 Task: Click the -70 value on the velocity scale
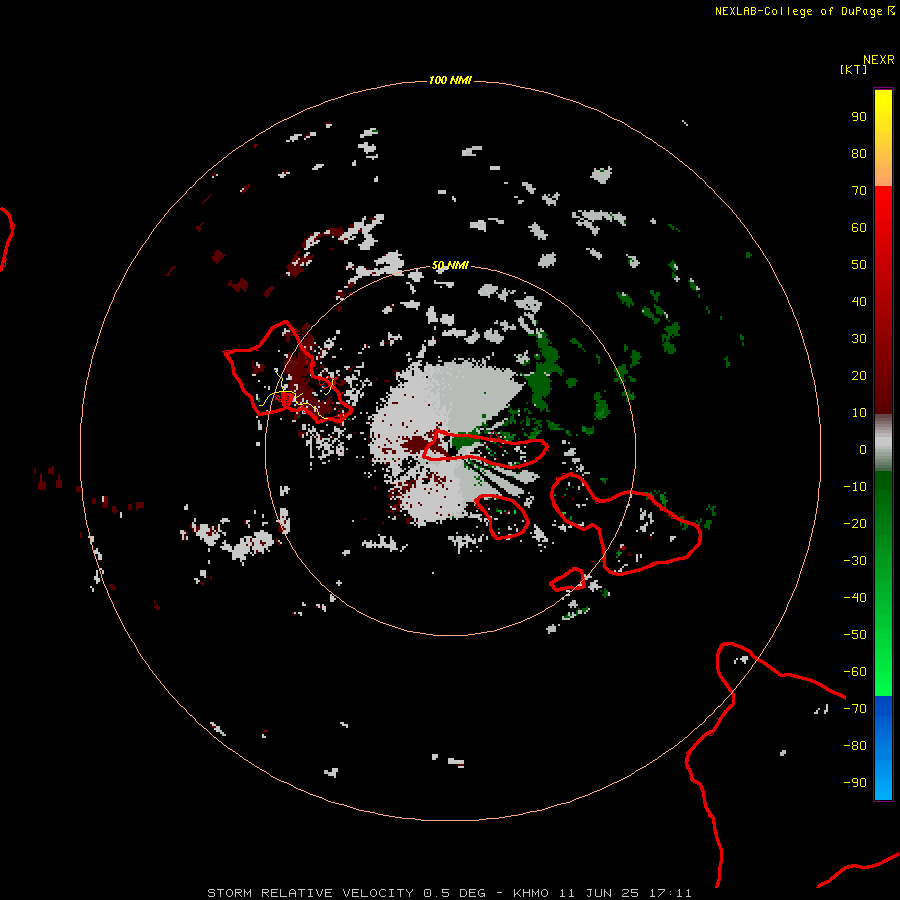coord(855,709)
